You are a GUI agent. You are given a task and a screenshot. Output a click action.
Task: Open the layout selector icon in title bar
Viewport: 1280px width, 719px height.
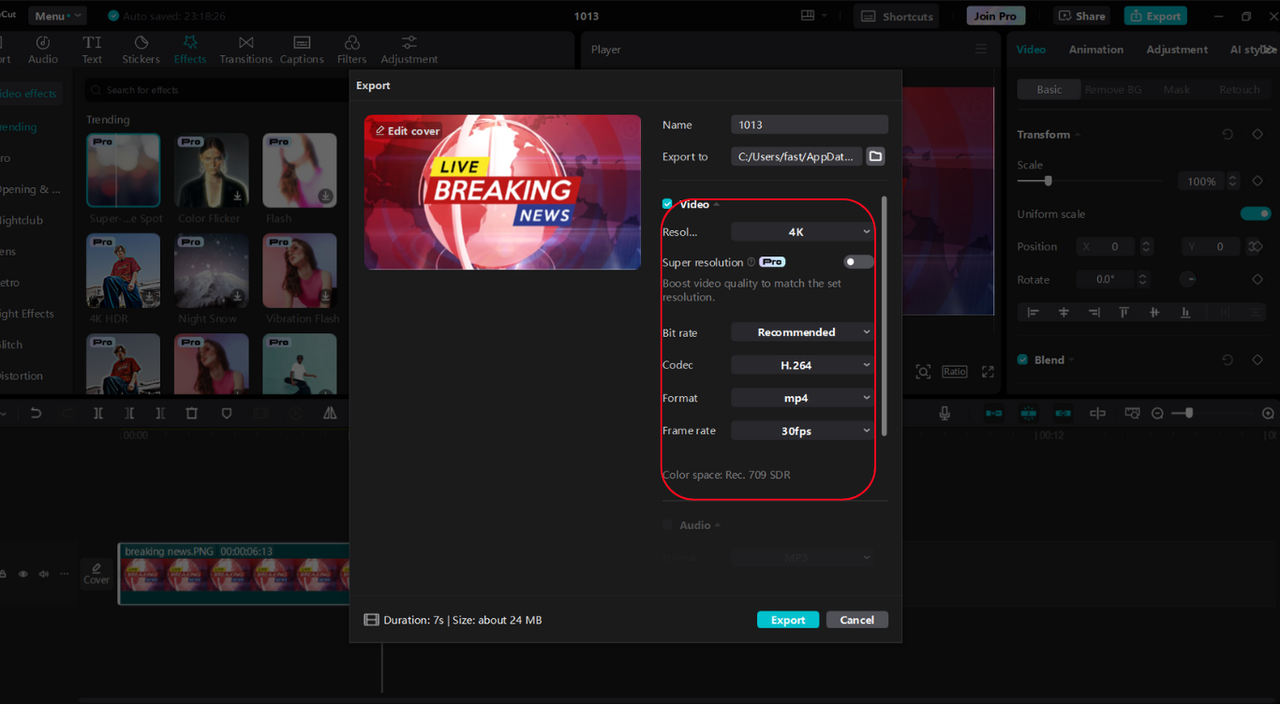813,16
